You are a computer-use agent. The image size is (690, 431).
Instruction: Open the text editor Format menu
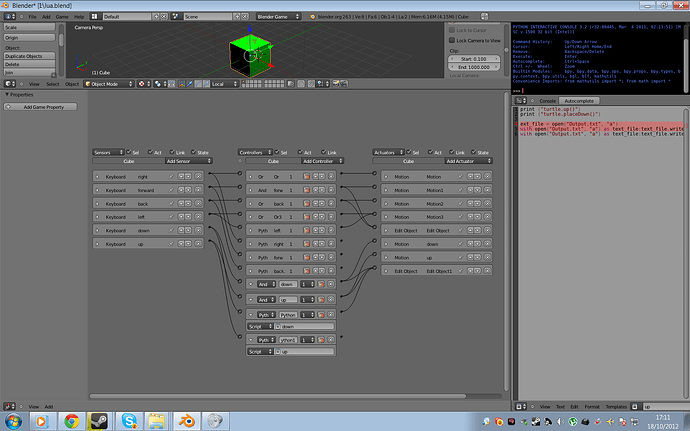click(x=592, y=406)
